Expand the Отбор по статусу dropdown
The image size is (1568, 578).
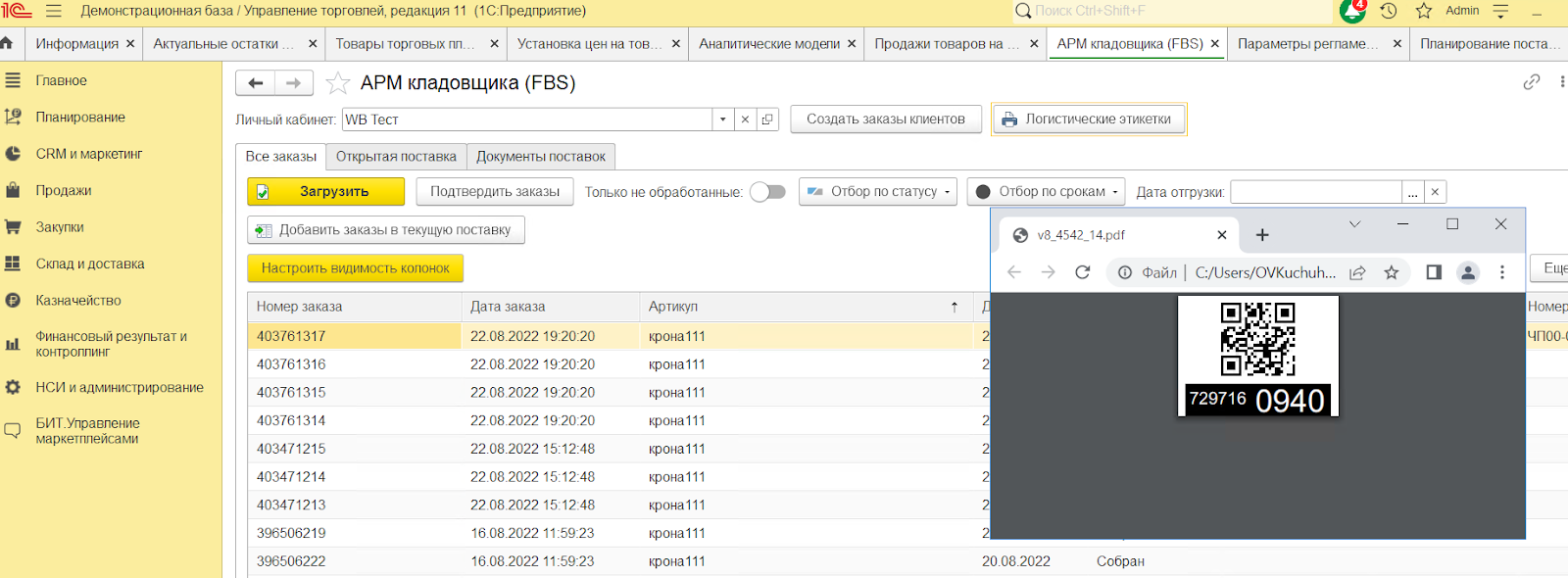[x=879, y=192]
